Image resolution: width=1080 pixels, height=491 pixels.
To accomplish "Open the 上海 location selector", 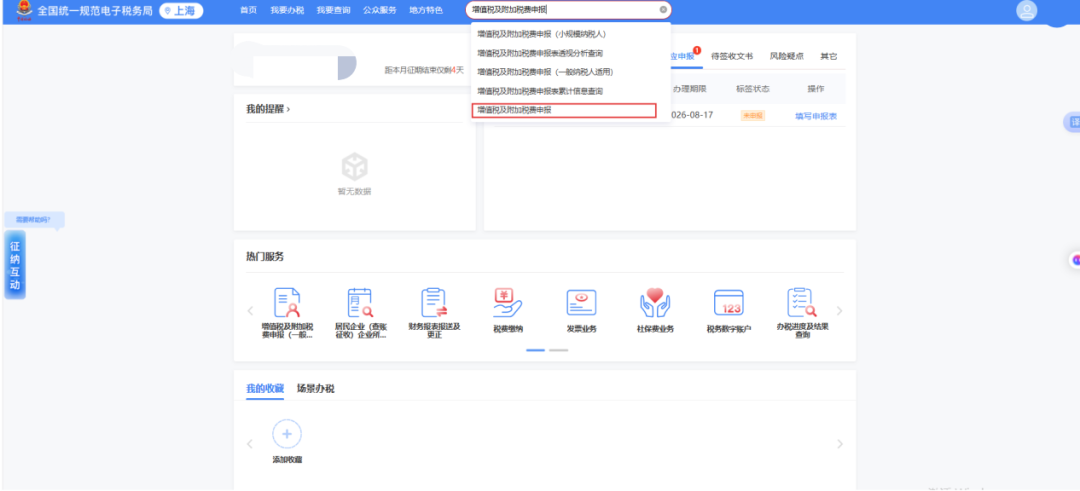I will point(180,10).
